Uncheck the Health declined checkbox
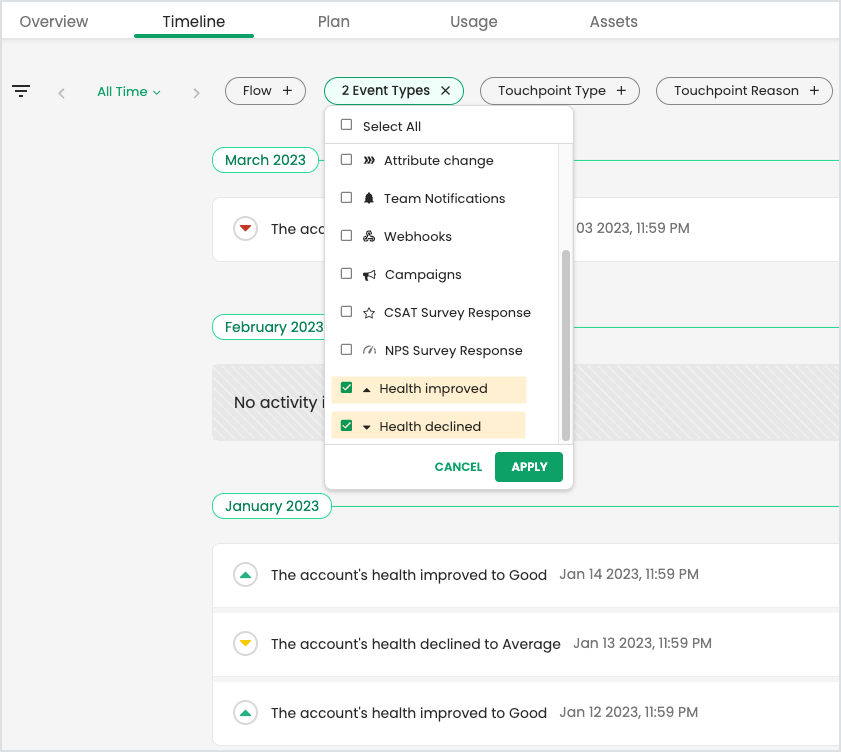The height and width of the screenshot is (752, 841). (x=345, y=425)
